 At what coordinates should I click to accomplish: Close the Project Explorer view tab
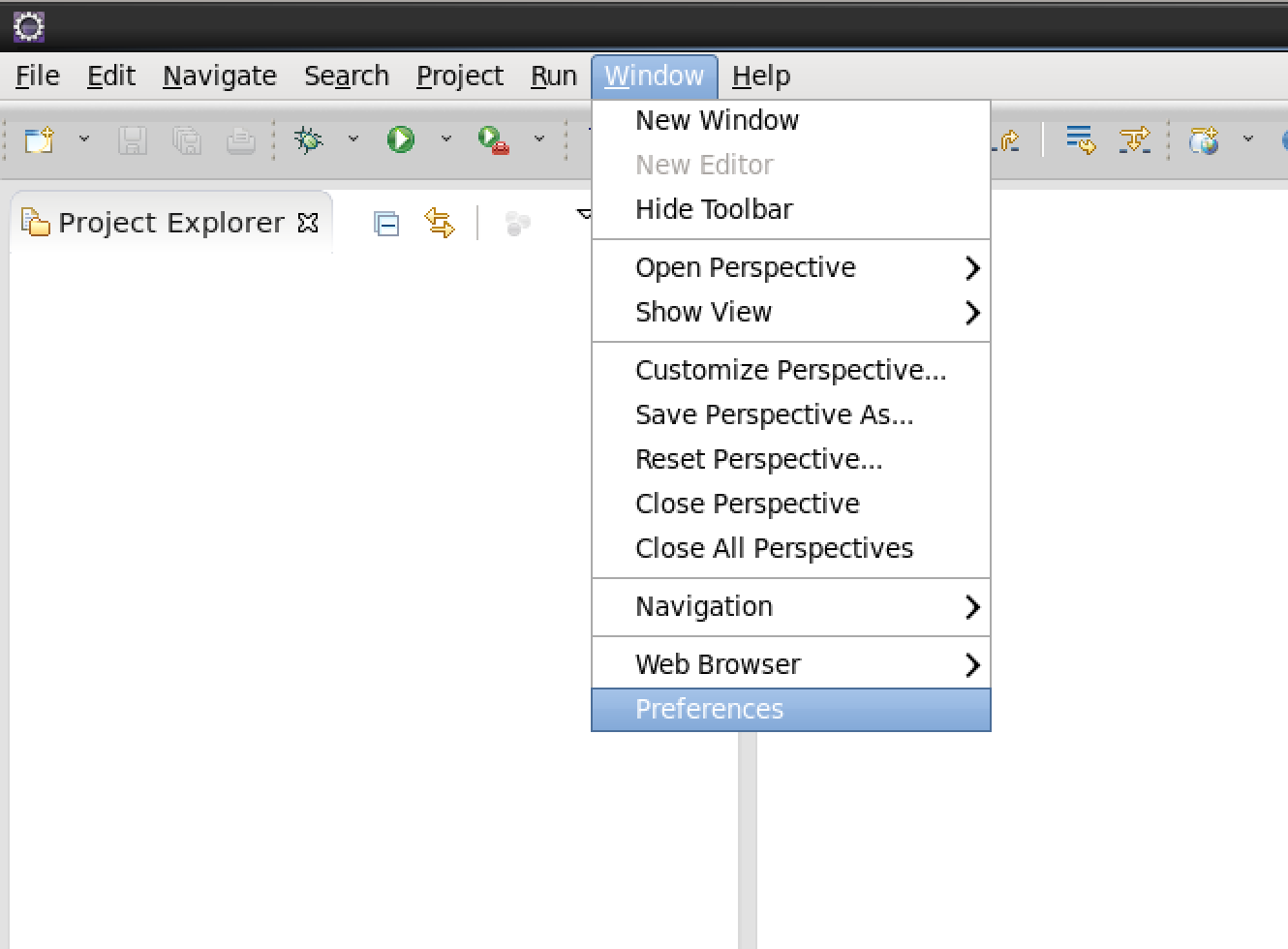pyautogui.click(x=308, y=224)
